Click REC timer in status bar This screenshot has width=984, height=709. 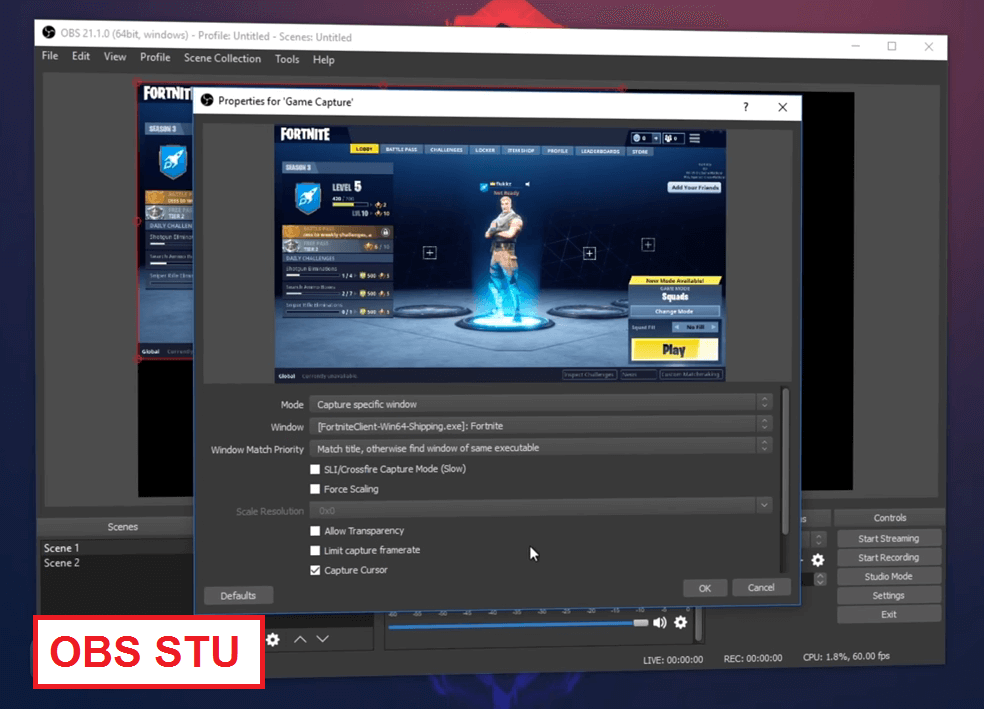752,658
